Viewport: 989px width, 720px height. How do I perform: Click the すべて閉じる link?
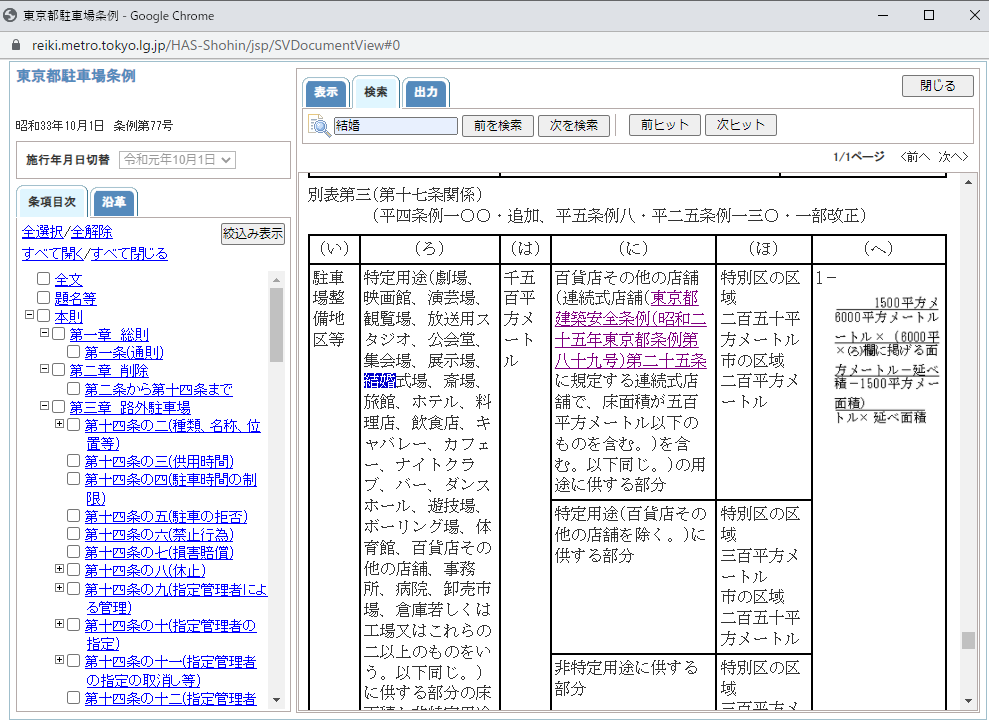pos(130,253)
